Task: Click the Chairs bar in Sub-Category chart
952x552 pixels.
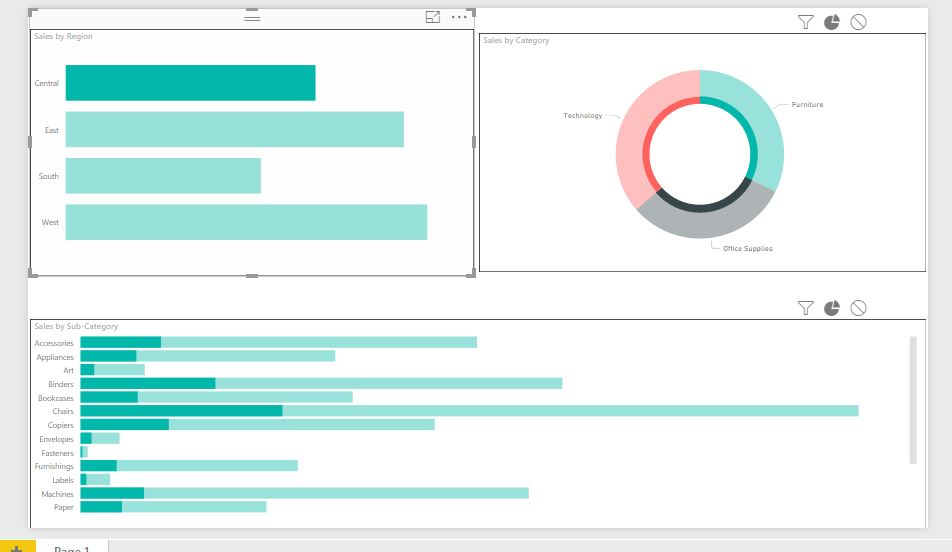Action: pos(469,411)
